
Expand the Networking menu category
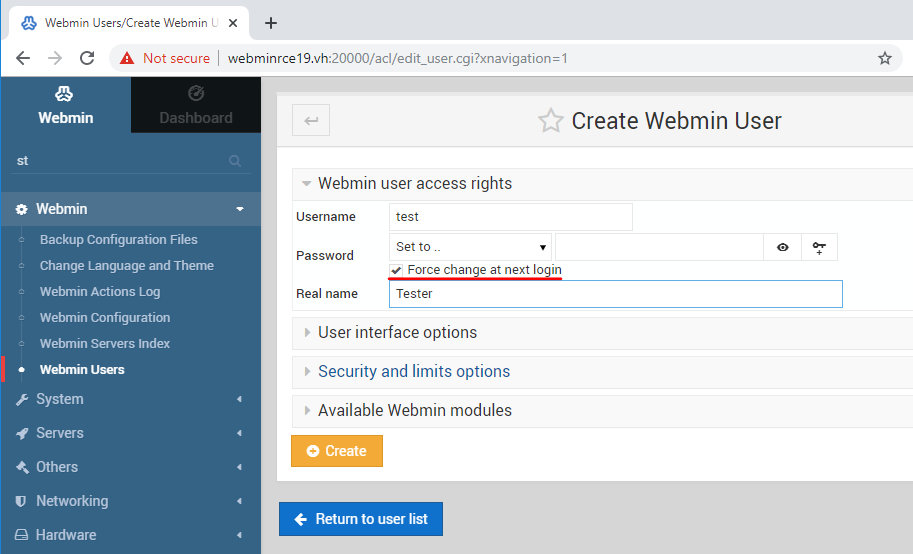(x=72, y=501)
